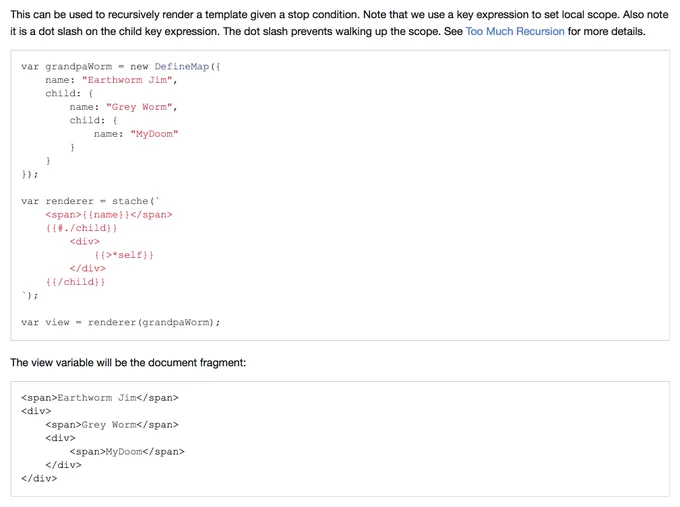Click the "Grey Worm" string value
This screenshot has height=507, width=680.
tap(139, 107)
